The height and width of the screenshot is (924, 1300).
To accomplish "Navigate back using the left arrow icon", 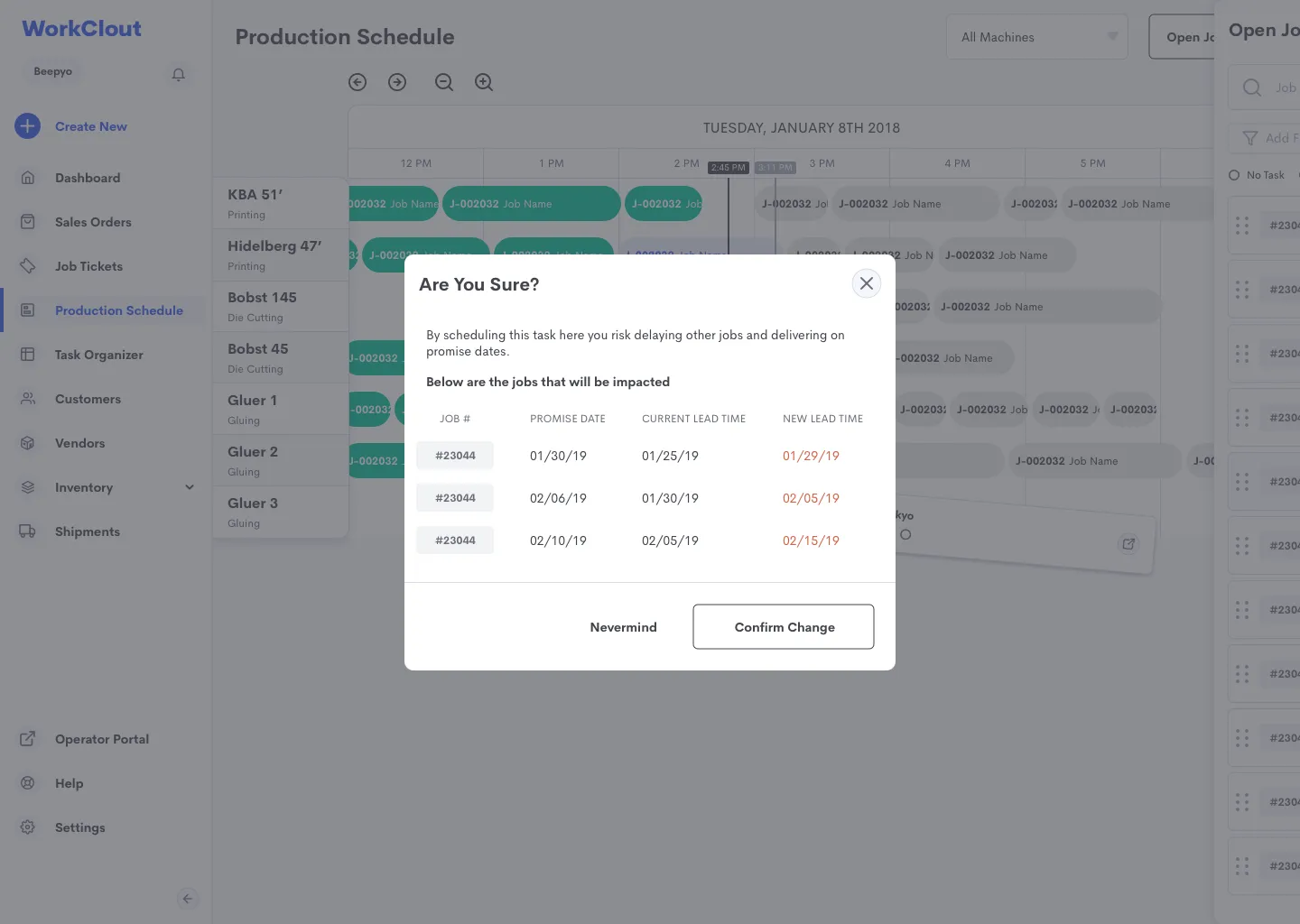I will [x=357, y=82].
